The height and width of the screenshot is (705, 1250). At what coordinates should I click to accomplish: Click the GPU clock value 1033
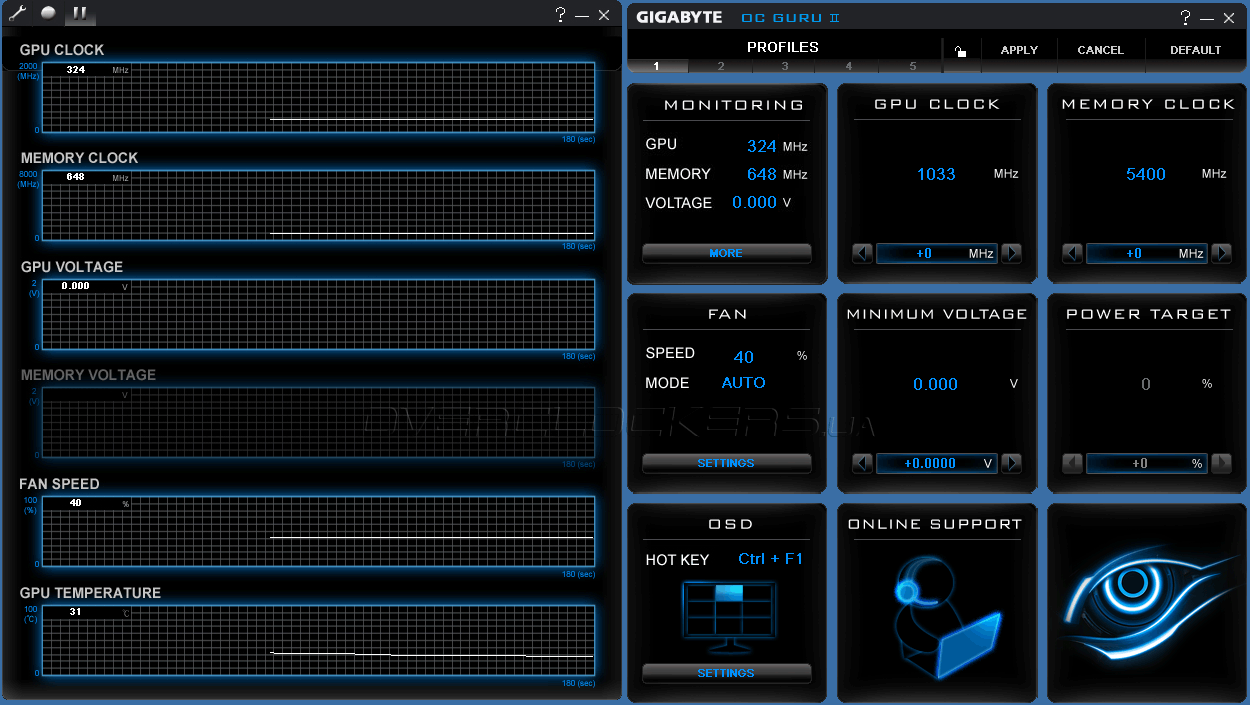click(936, 174)
